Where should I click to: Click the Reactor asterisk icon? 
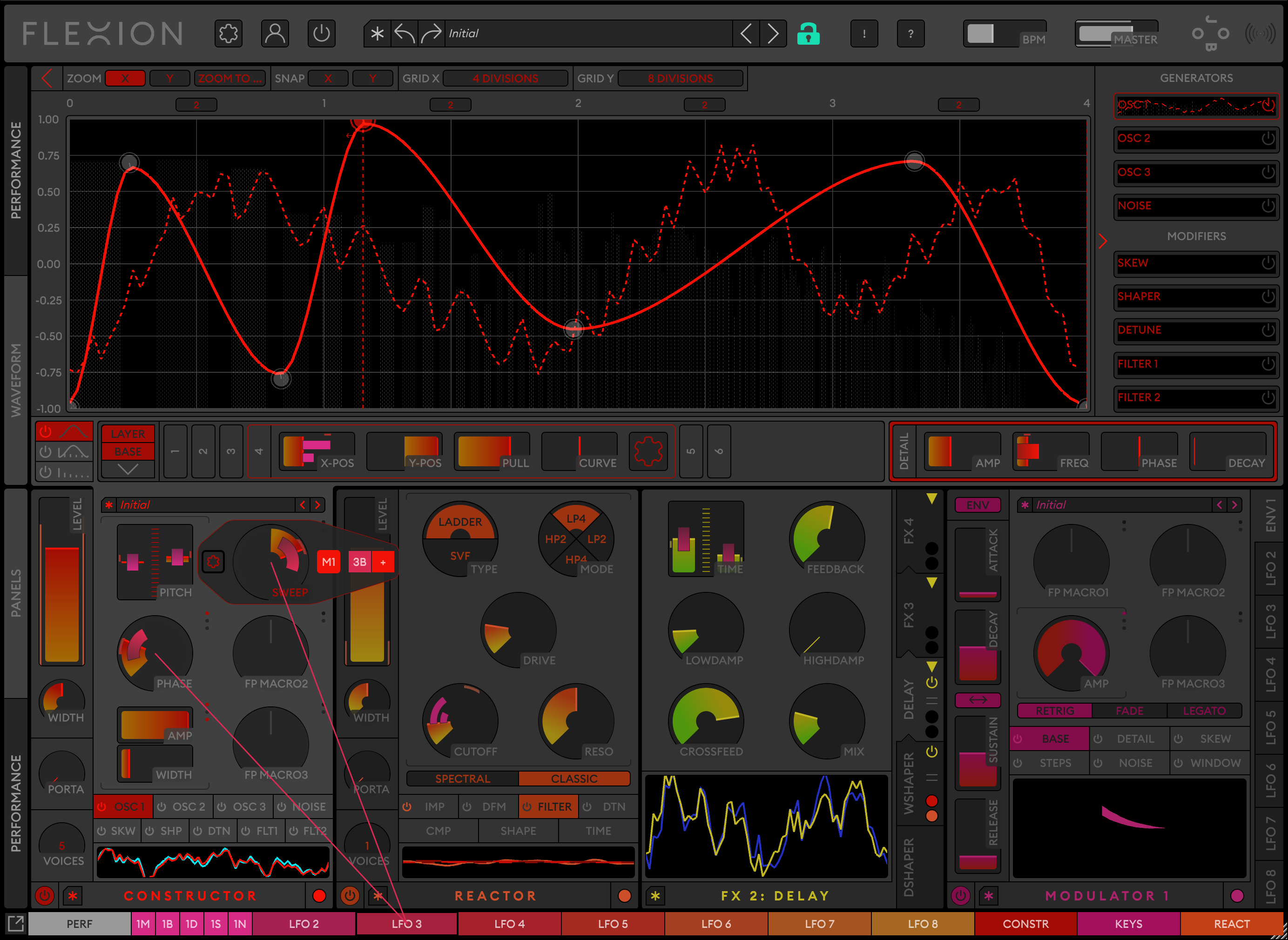point(378,896)
